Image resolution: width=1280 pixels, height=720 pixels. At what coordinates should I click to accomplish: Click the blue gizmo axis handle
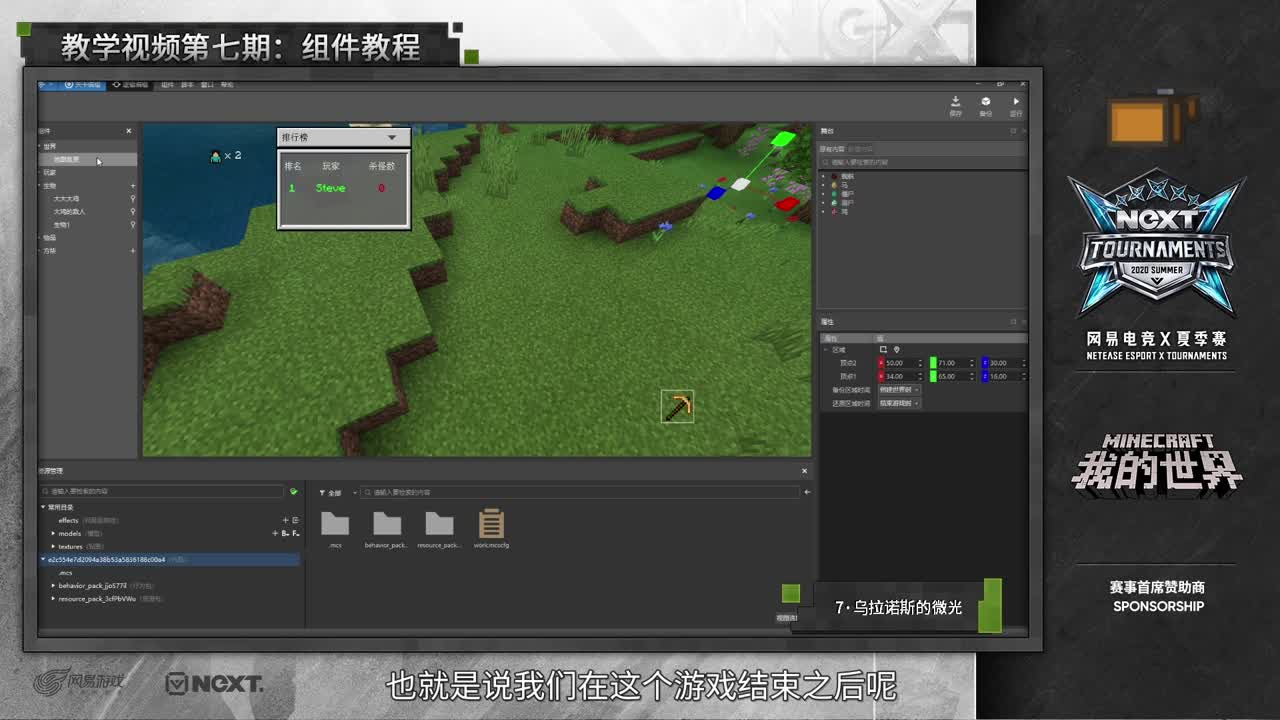[716, 193]
